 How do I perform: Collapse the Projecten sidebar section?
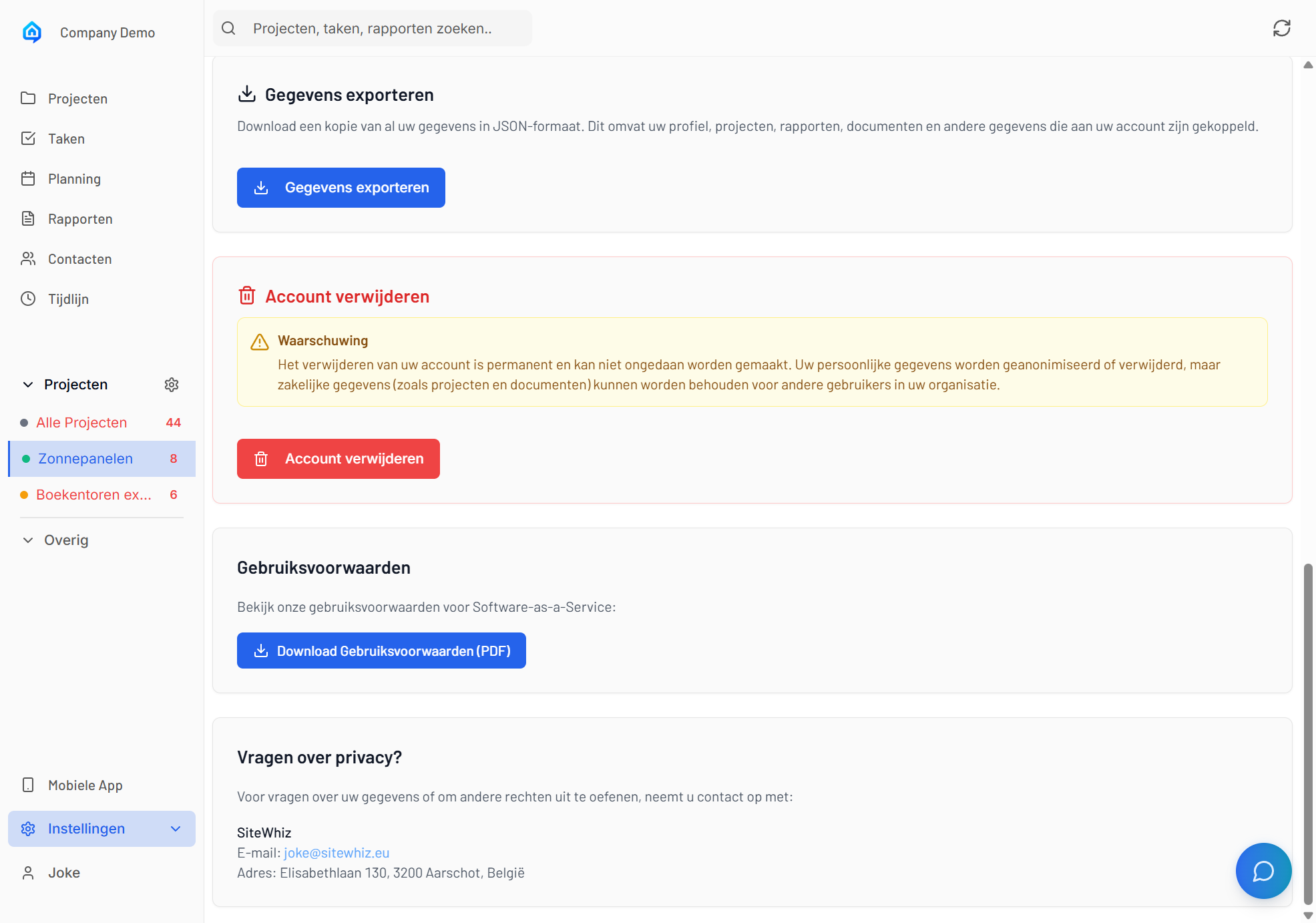click(28, 385)
